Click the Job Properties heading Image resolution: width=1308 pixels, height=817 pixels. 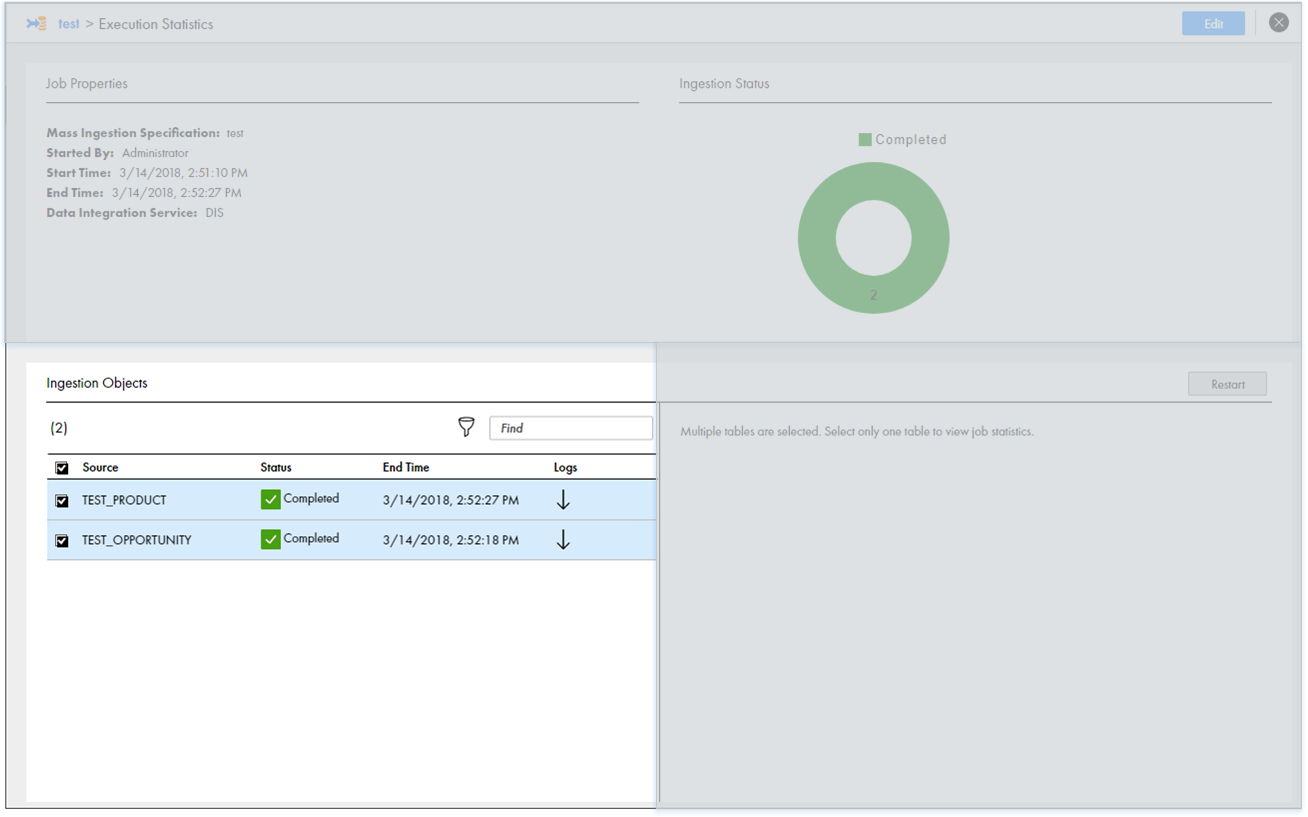[87, 84]
